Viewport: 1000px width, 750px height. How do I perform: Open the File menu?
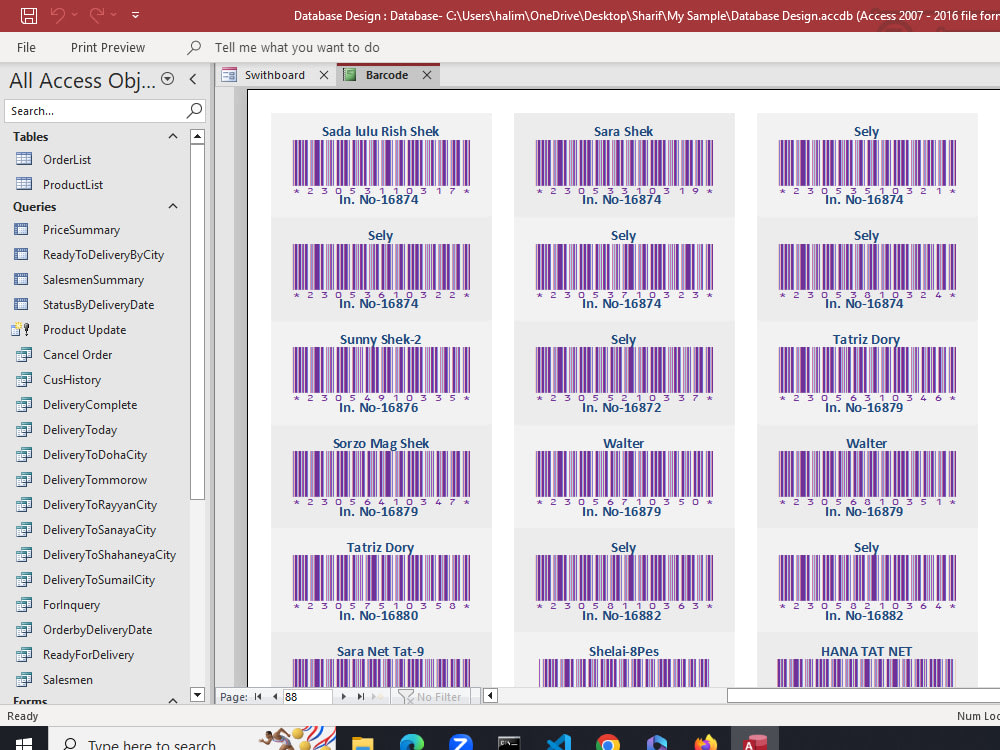click(26, 47)
